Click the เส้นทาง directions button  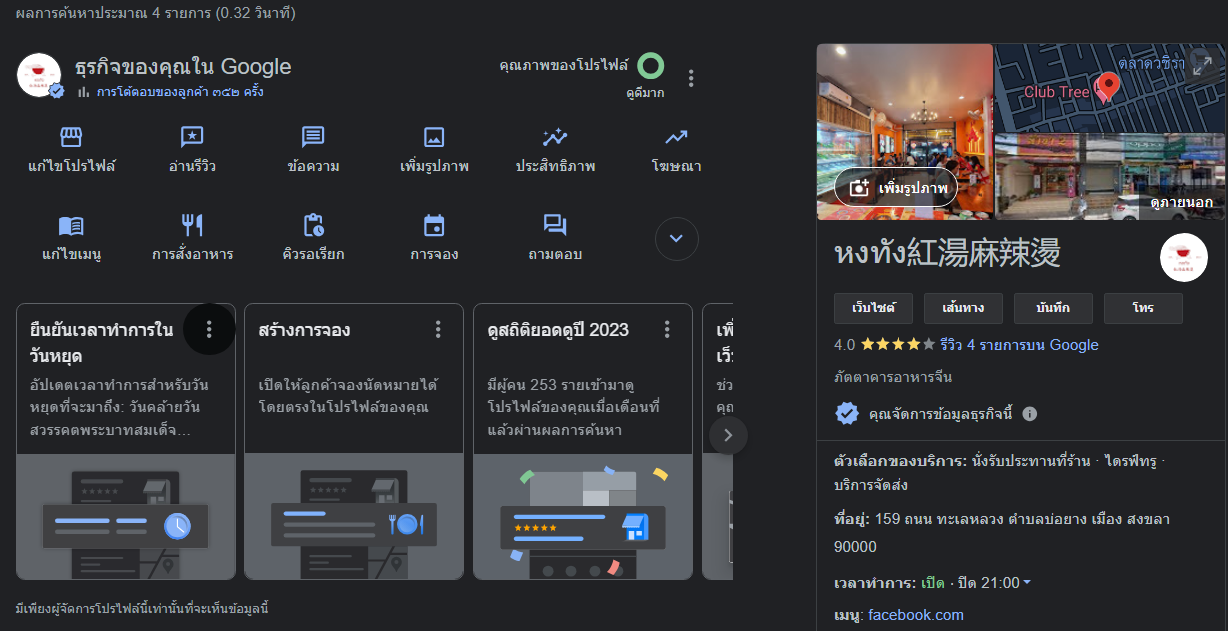coord(964,308)
